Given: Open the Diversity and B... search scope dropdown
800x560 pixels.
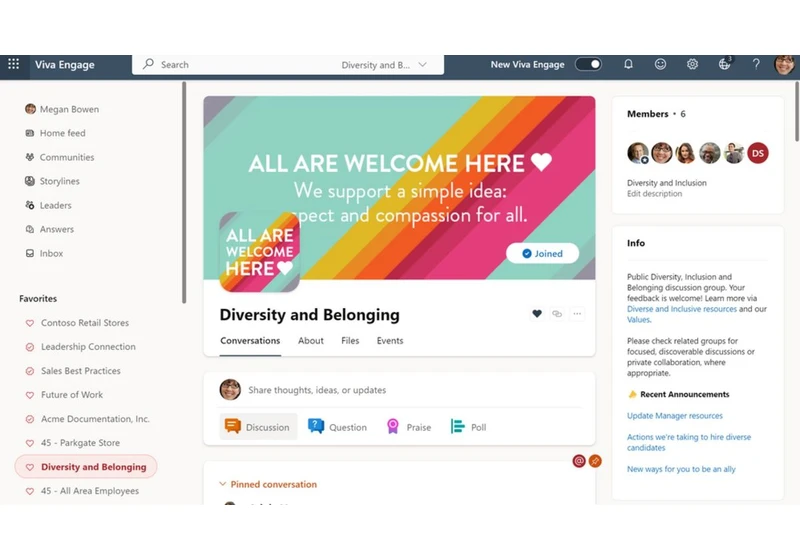Looking at the screenshot, I should coord(384,65).
